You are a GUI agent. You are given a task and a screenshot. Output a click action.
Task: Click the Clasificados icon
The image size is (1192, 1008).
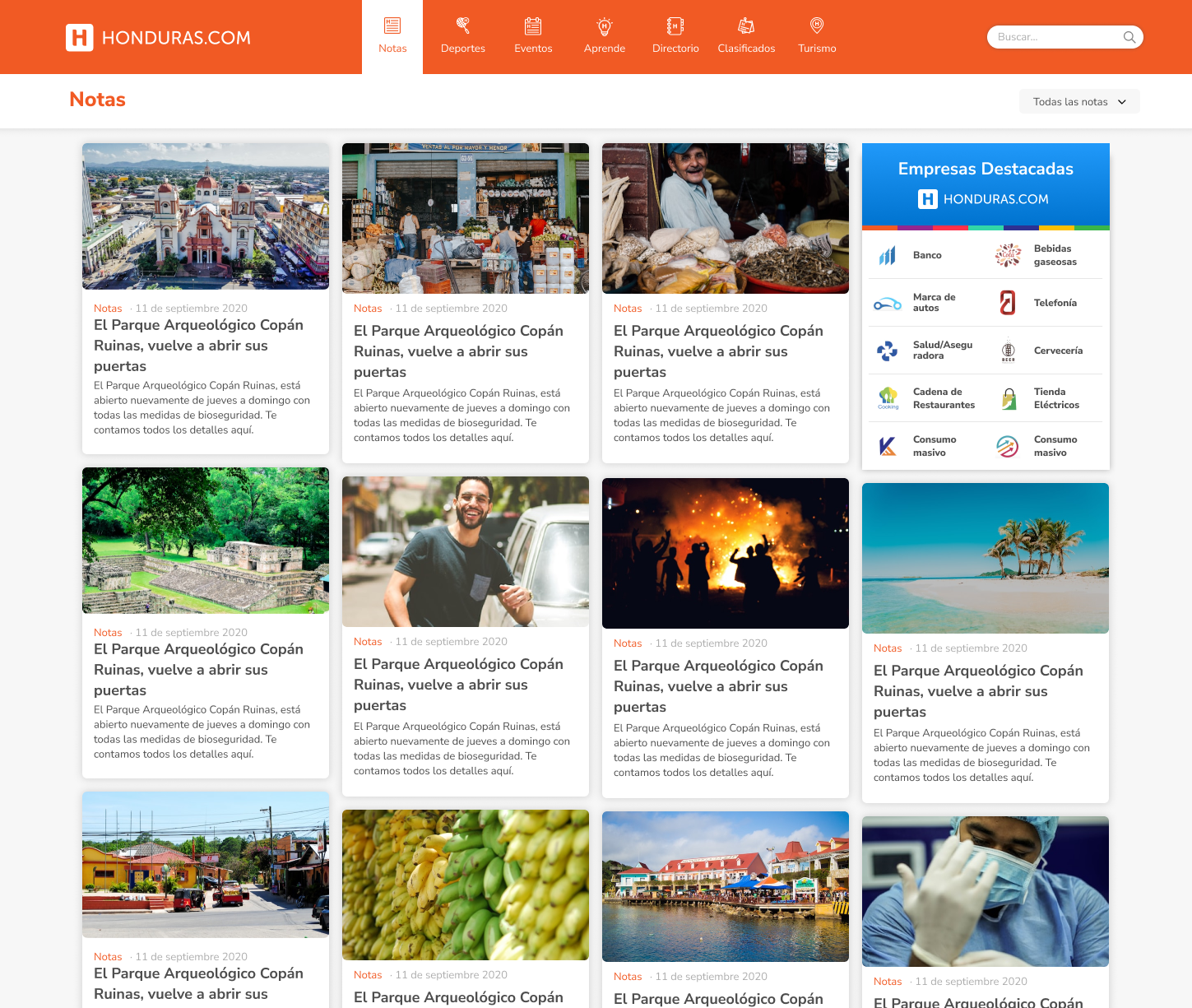pos(746,26)
